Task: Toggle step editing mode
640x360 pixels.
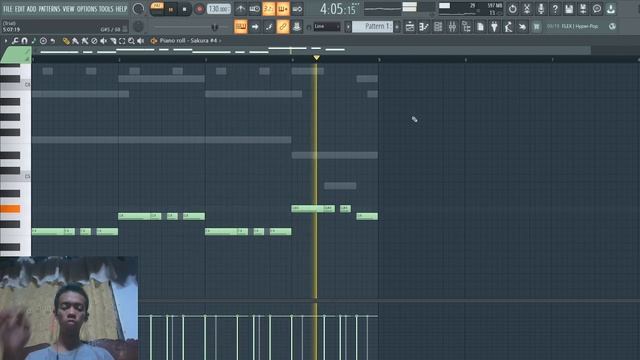Action: 269,27
